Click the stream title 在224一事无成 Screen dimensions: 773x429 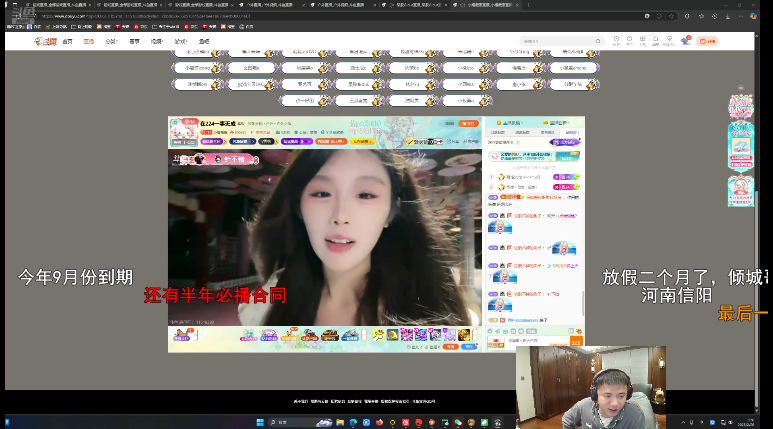218,123
